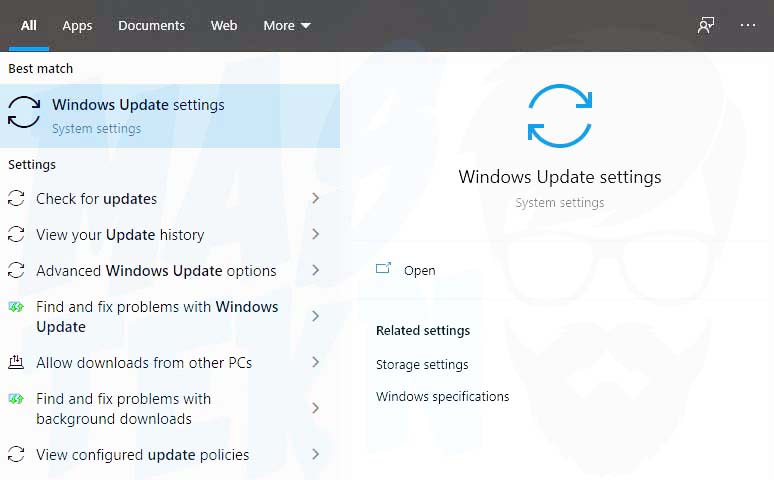The image size is (774, 480).
Task: Click the sync icon next to Check for updates
Action: (x=16, y=199)
